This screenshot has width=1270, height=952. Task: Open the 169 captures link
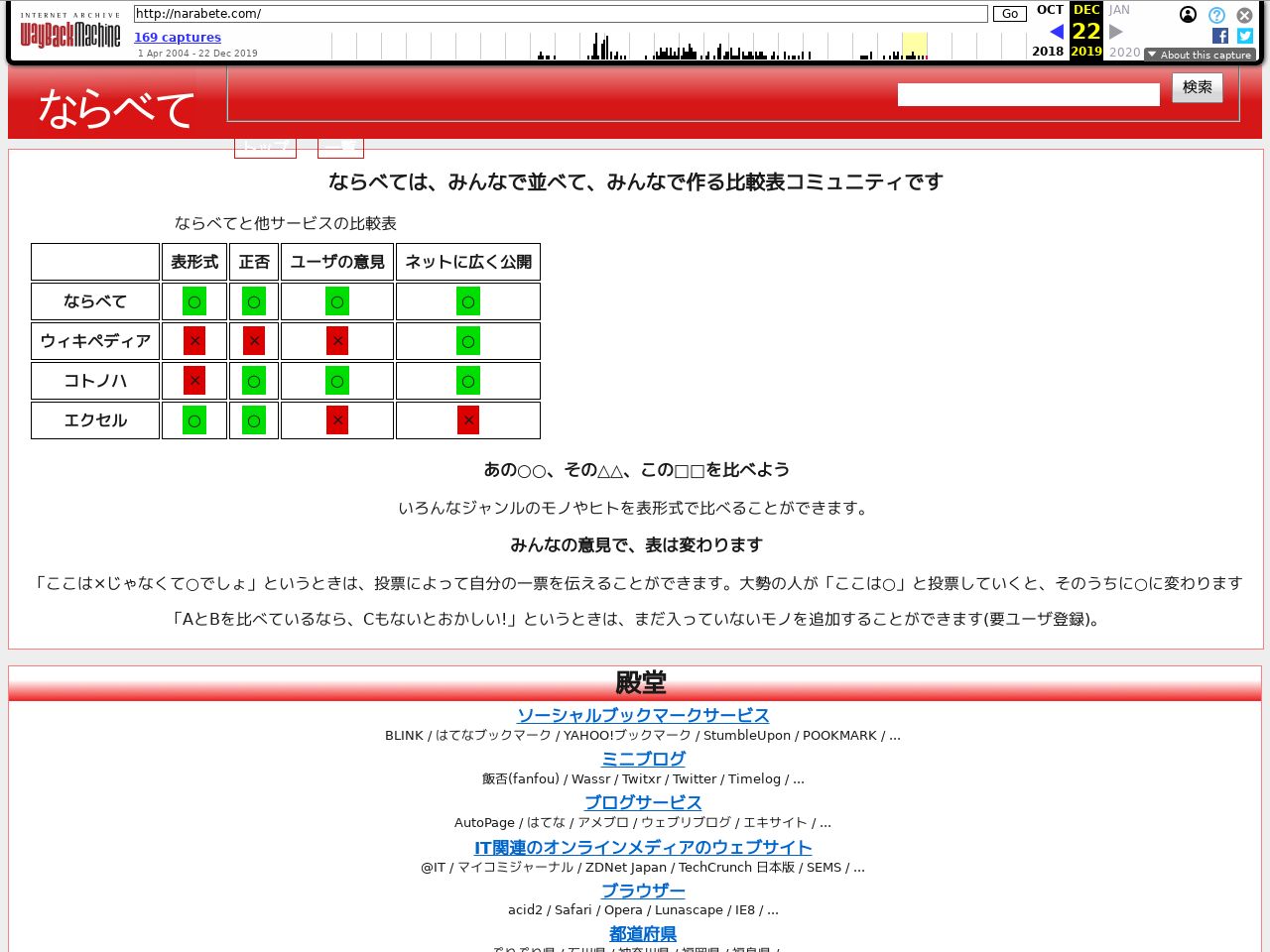click(178, 37)
